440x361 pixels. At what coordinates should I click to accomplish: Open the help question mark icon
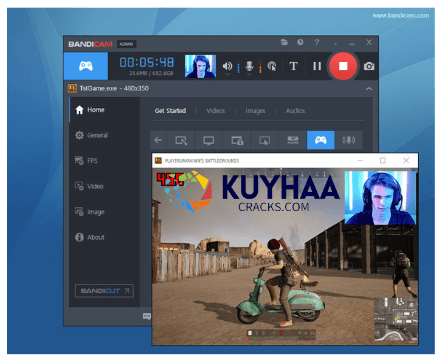[317, 42]
